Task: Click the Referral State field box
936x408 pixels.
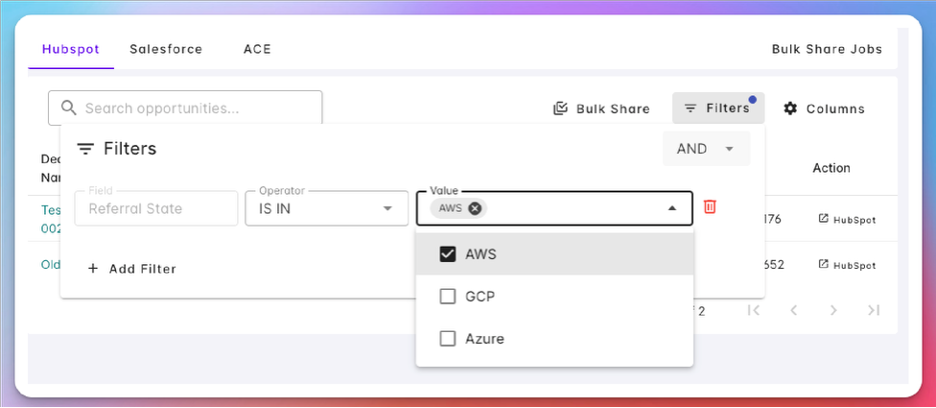Action: (x=156, y=208)
